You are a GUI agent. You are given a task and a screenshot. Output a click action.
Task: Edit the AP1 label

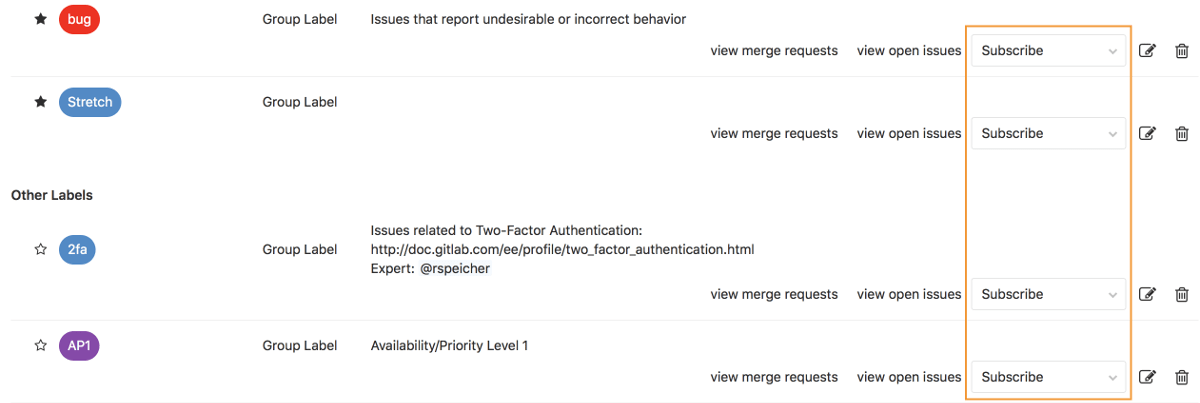pos(1147,378)
